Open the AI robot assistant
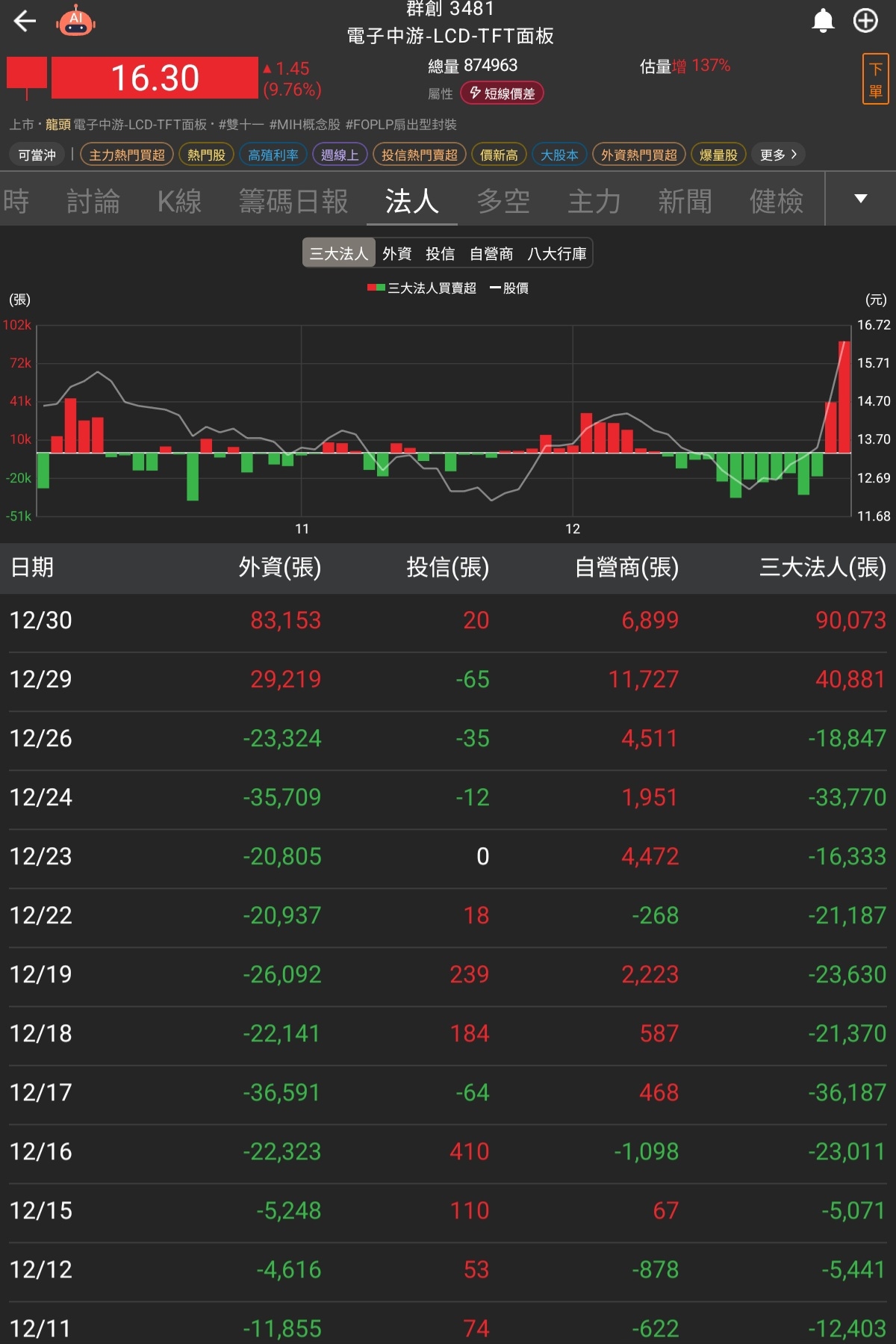Viewport: 896px width, 1344px height. click(75, 21)
